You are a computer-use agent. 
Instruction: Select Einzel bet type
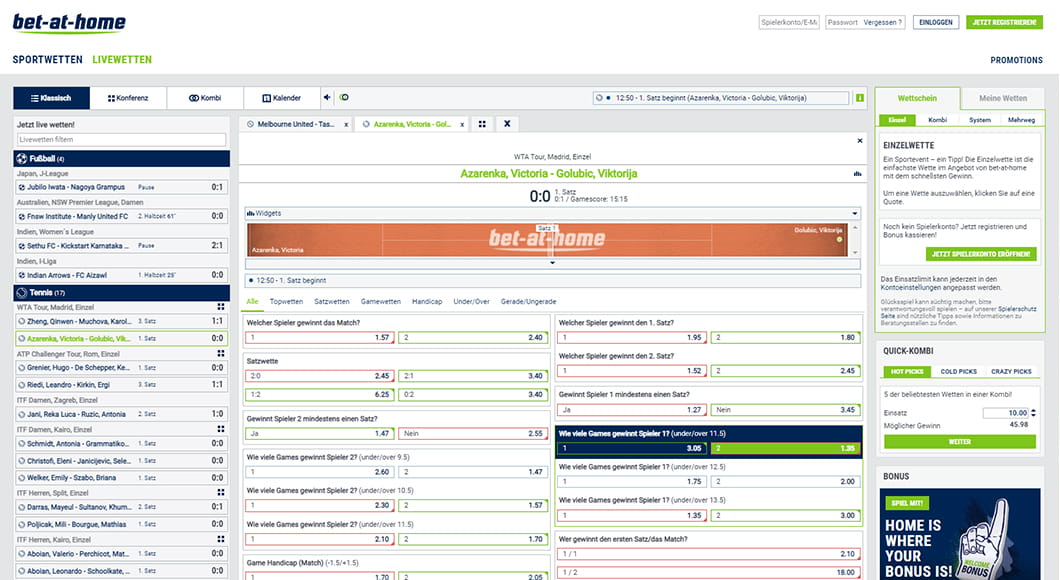click(x=897, y=120)
